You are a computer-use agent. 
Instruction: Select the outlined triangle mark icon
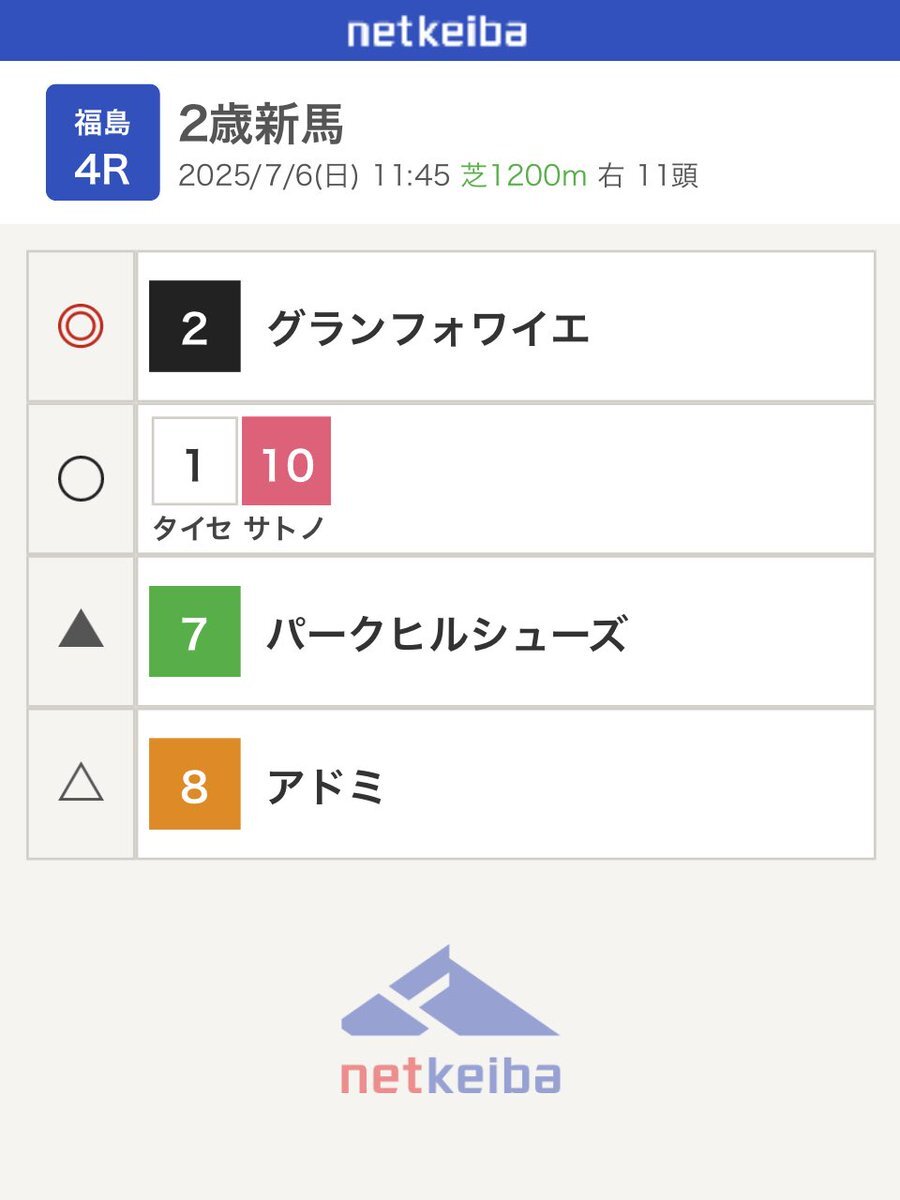[x=80, y=783]
